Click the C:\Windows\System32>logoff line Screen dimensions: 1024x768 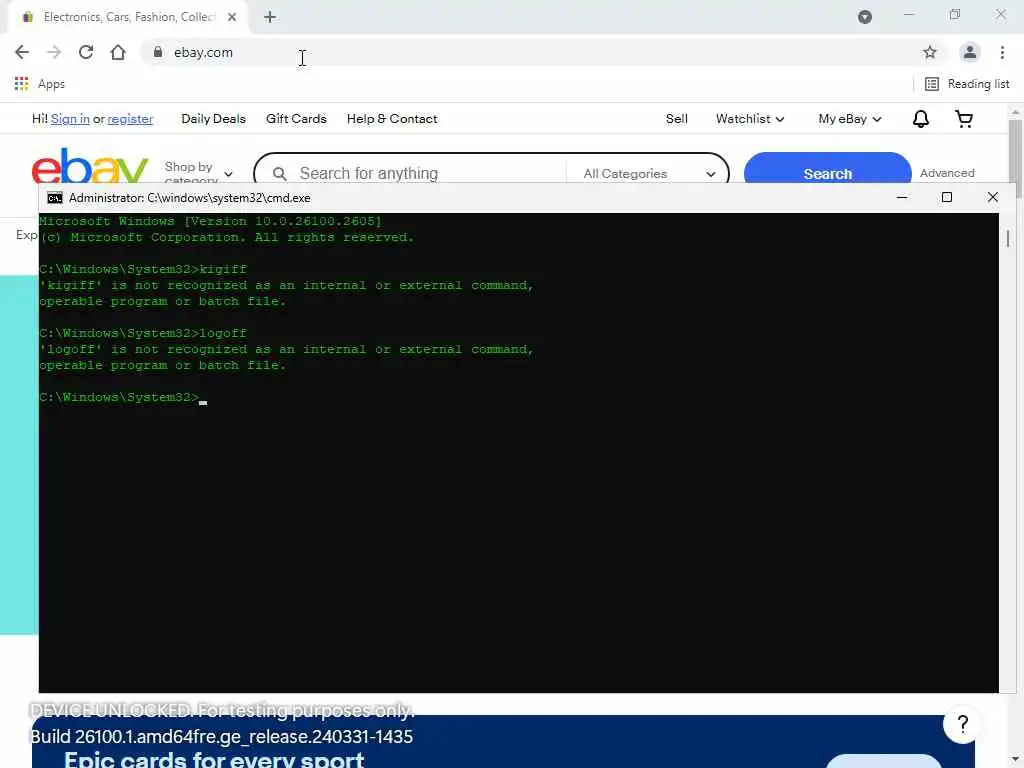143,334
